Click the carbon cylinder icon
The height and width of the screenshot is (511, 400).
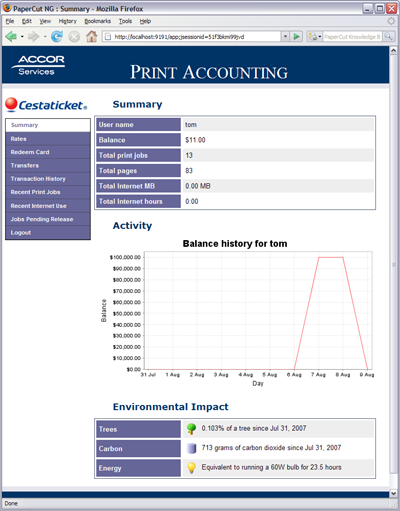(191, 448)
